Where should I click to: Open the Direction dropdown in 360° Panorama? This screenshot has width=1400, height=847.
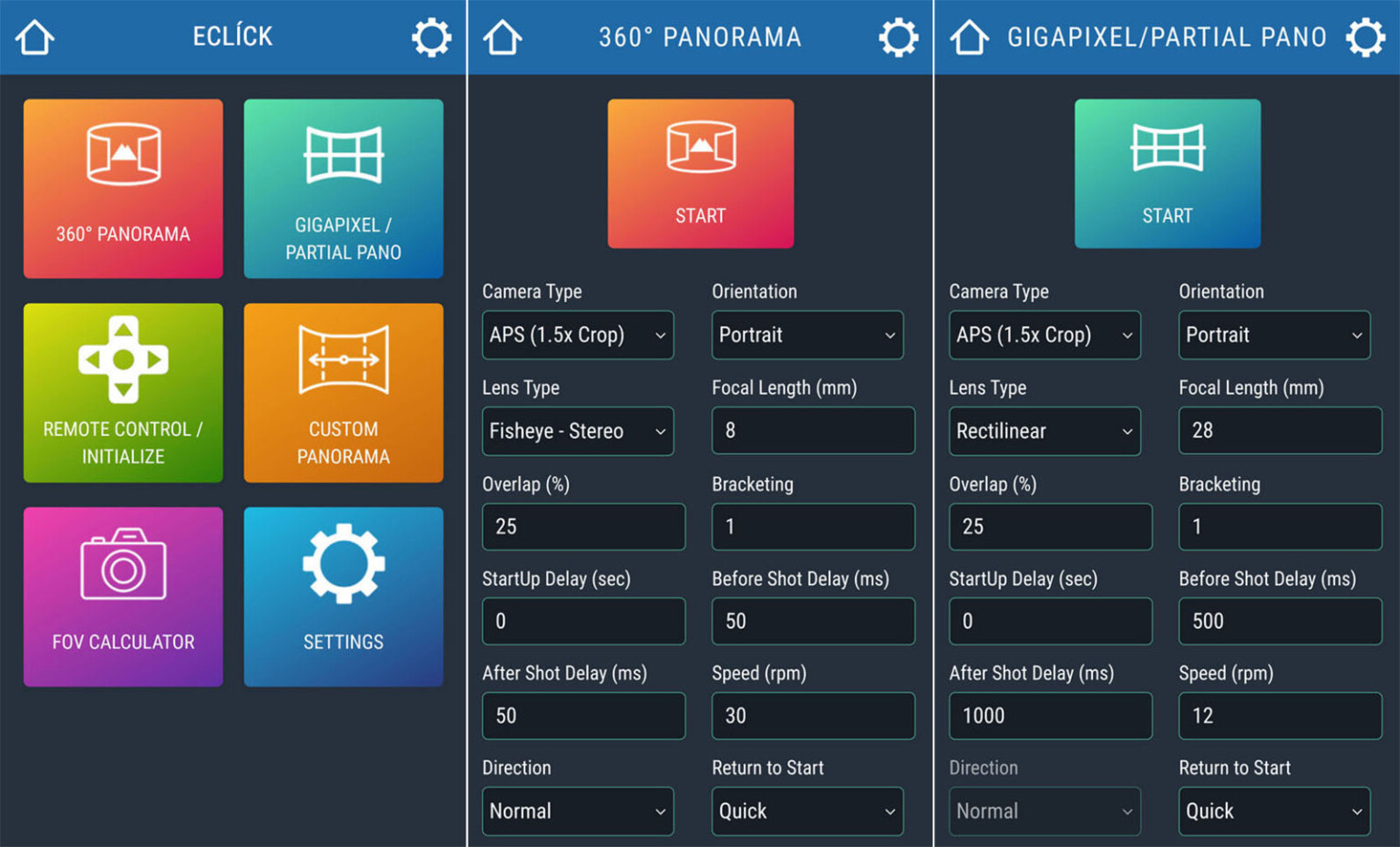pos(578,811)
